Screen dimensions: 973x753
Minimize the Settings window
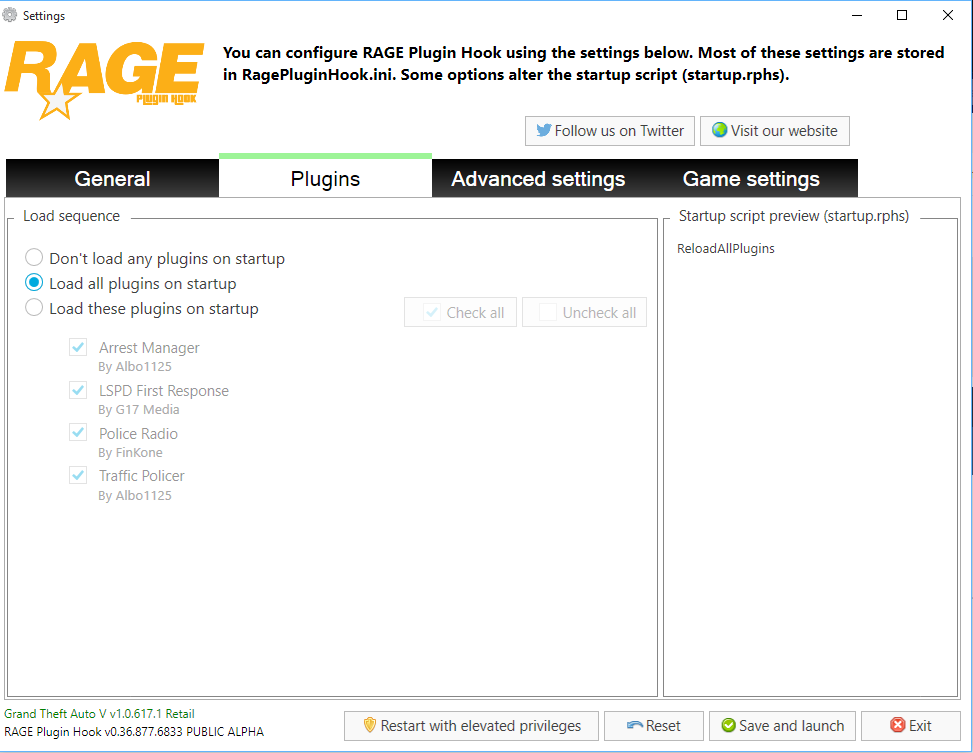(857, 16)
